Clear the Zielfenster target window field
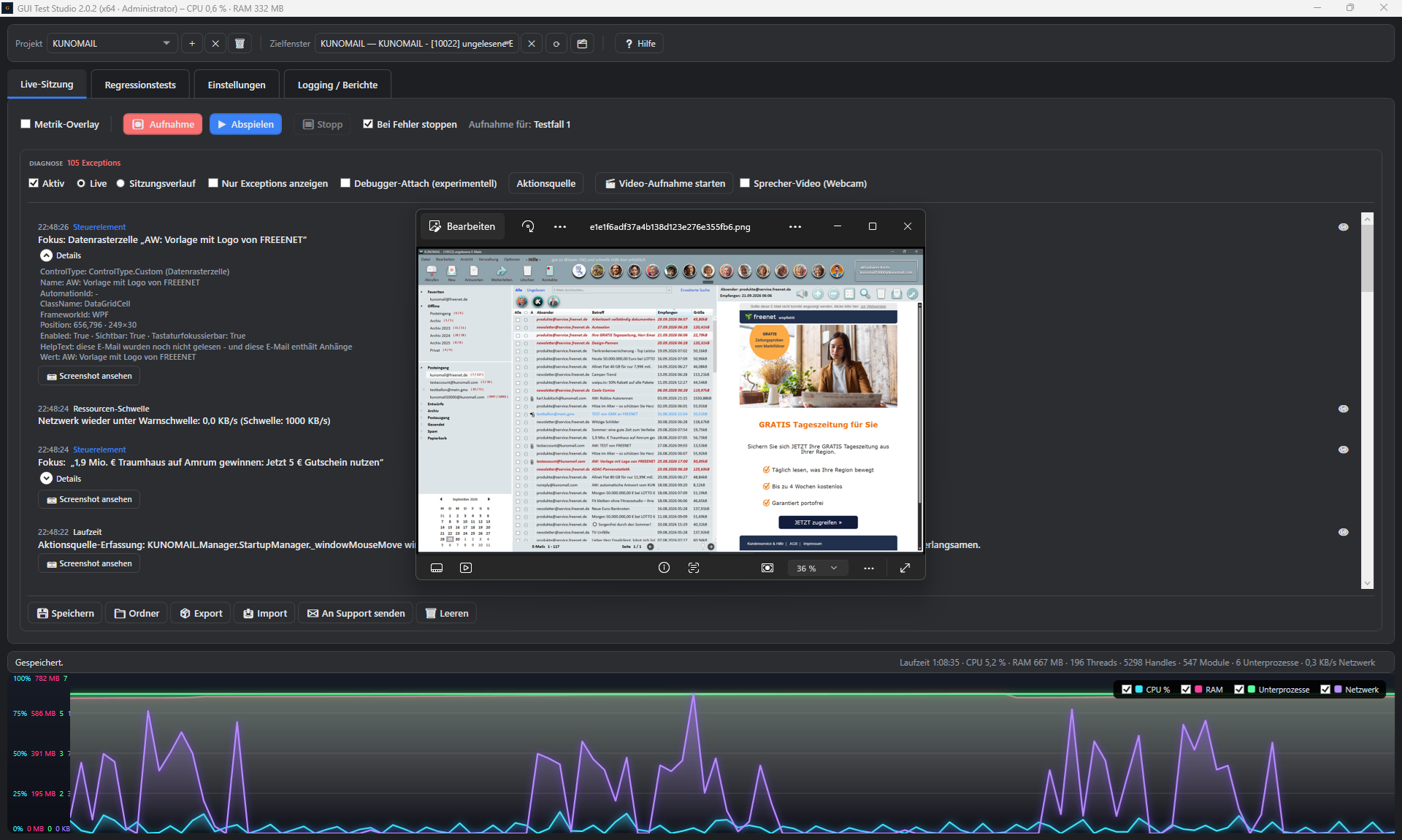The image size is (1402, 840). (532, 44)
